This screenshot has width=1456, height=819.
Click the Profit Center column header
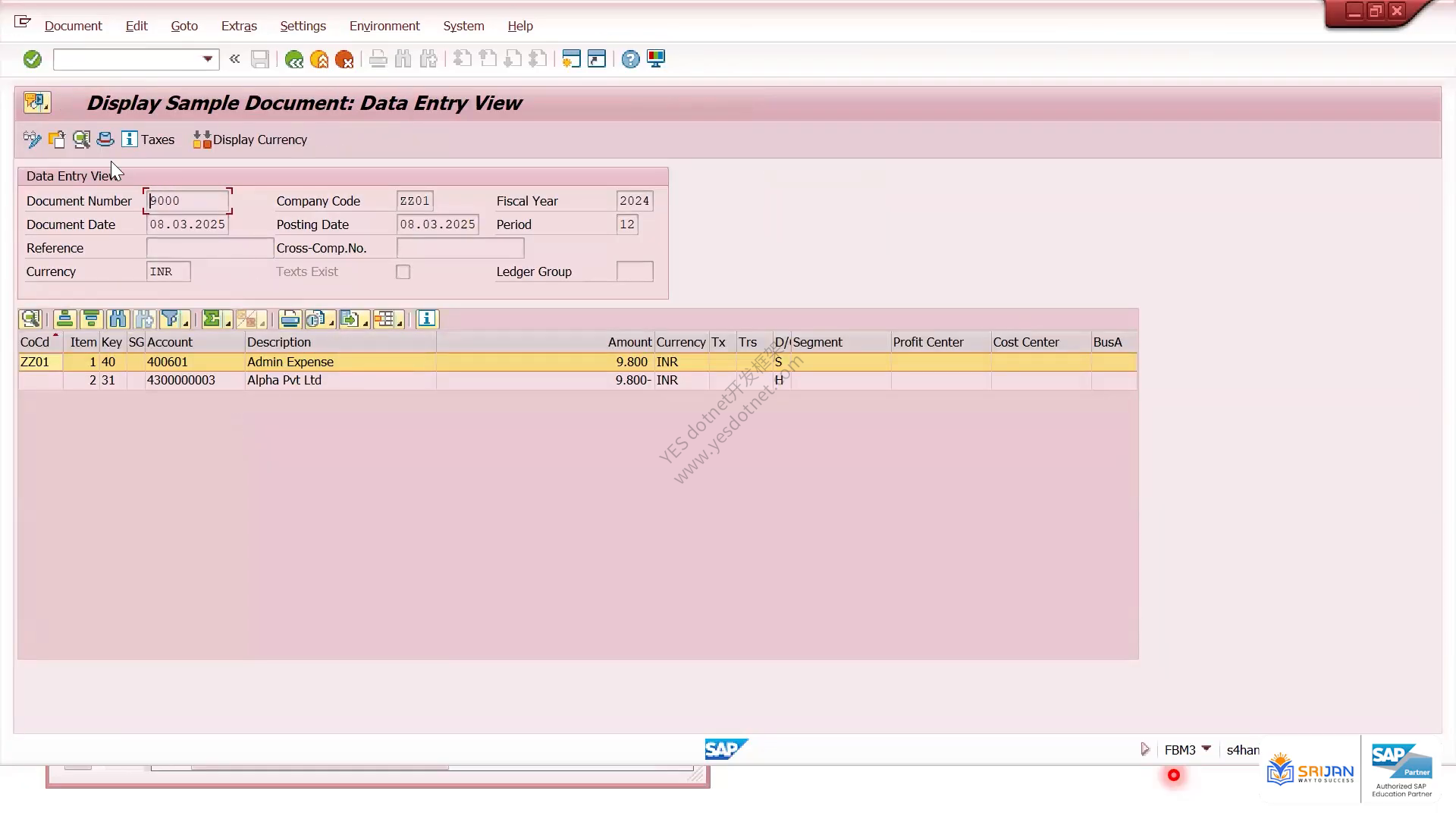[x=941, y=342]
